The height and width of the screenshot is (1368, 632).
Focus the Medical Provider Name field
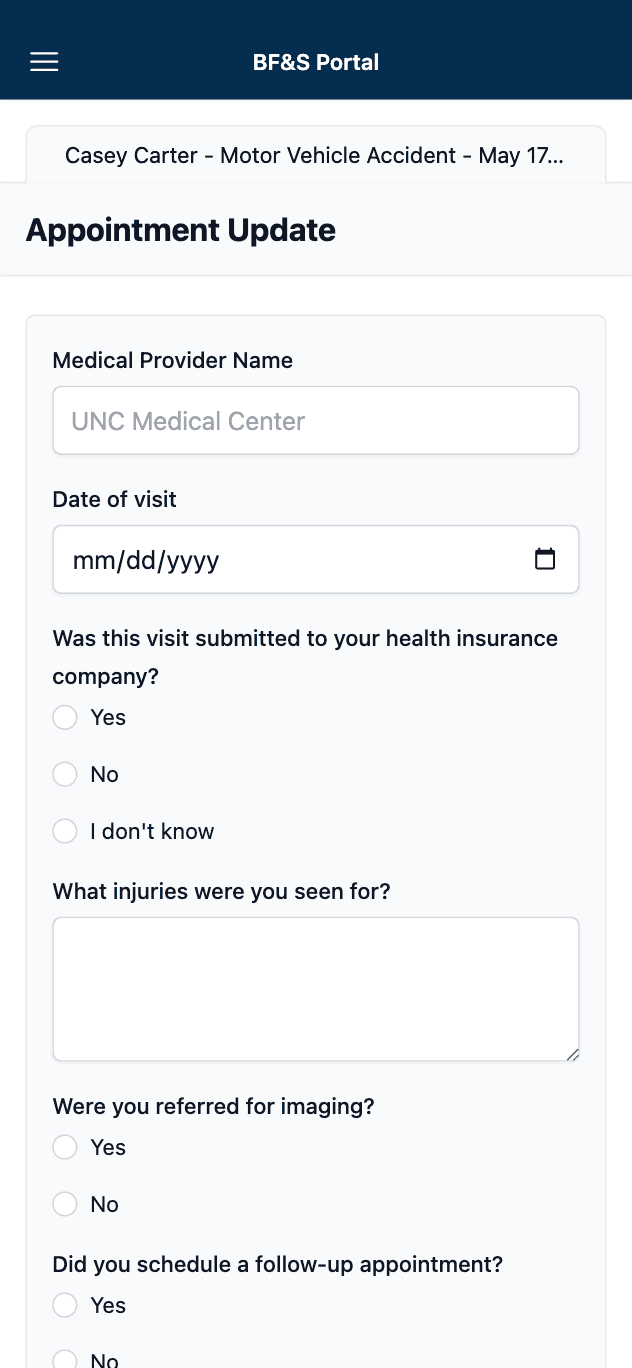click(316, 421)
